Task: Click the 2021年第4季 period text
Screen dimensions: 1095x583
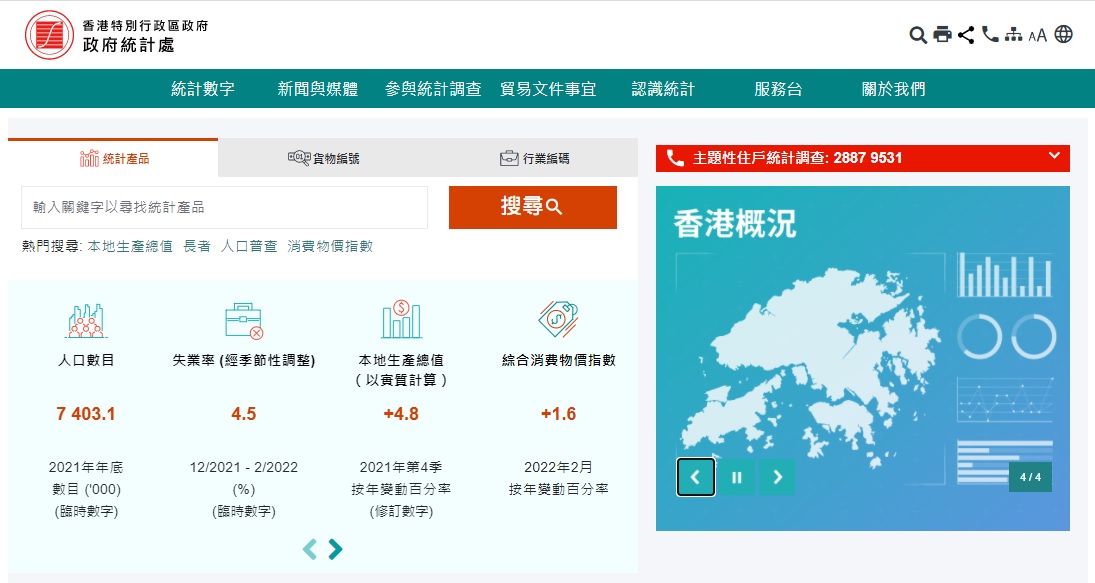Action: click(401, 467)
